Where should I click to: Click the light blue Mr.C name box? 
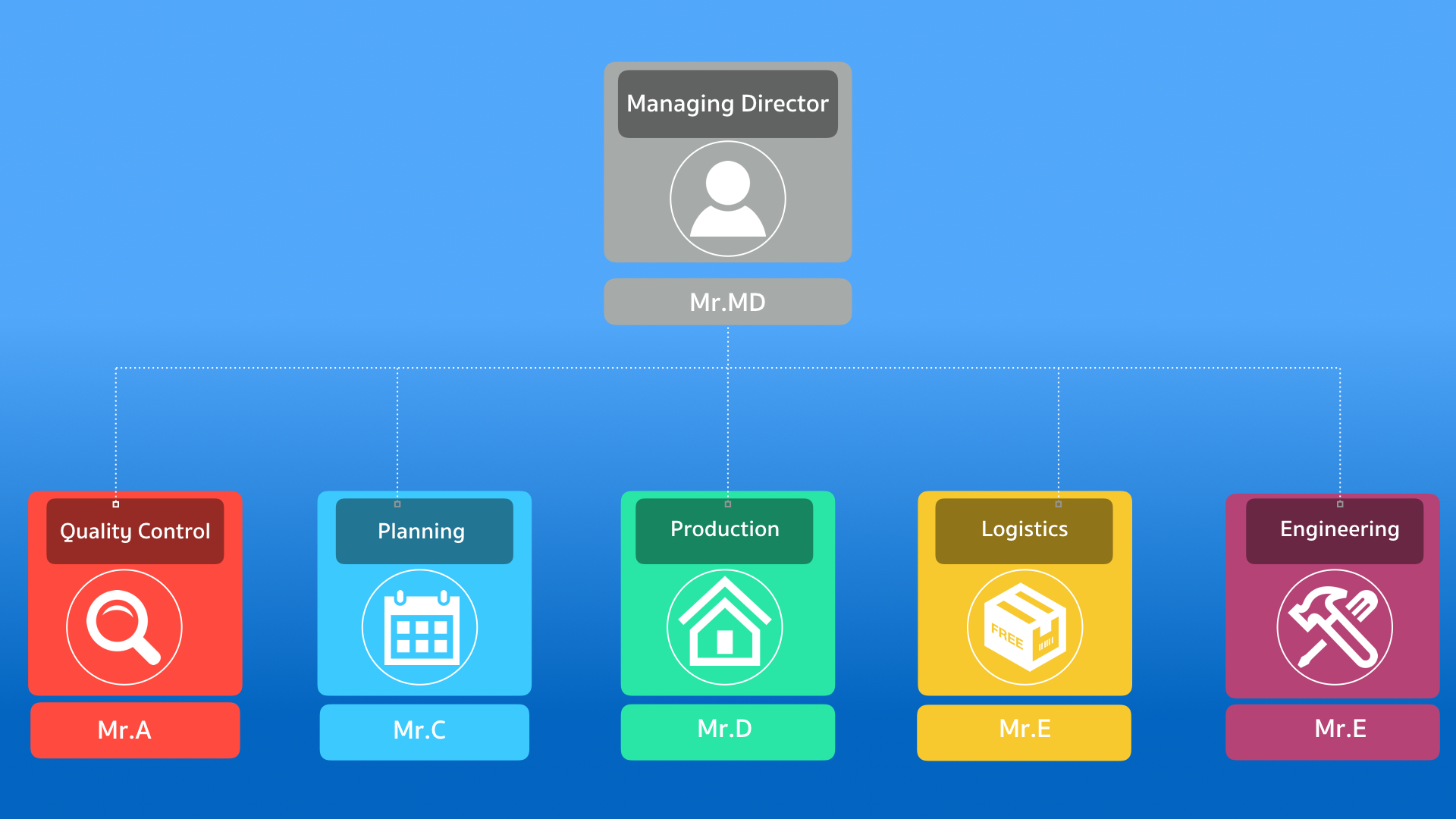tap(424, 731)
